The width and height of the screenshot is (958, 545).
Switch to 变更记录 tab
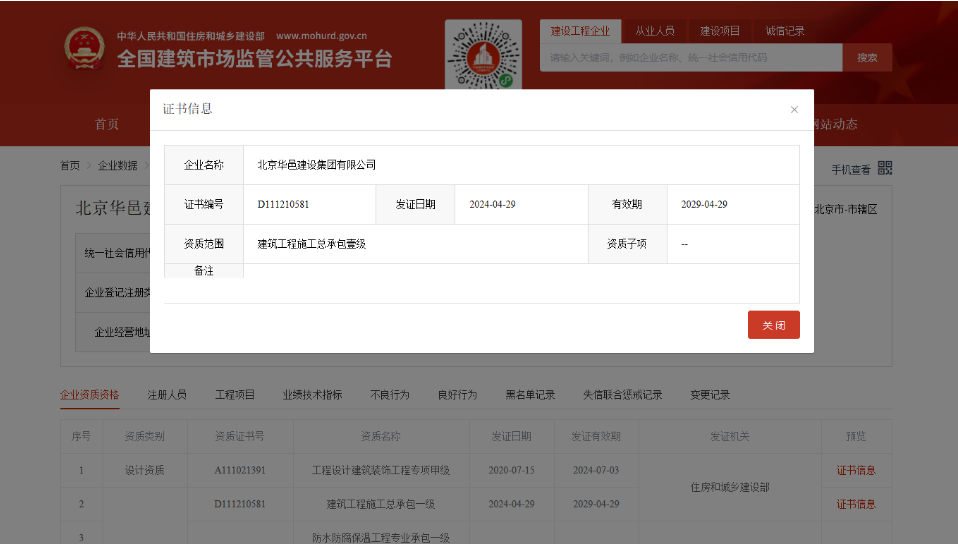coord(710,395)
